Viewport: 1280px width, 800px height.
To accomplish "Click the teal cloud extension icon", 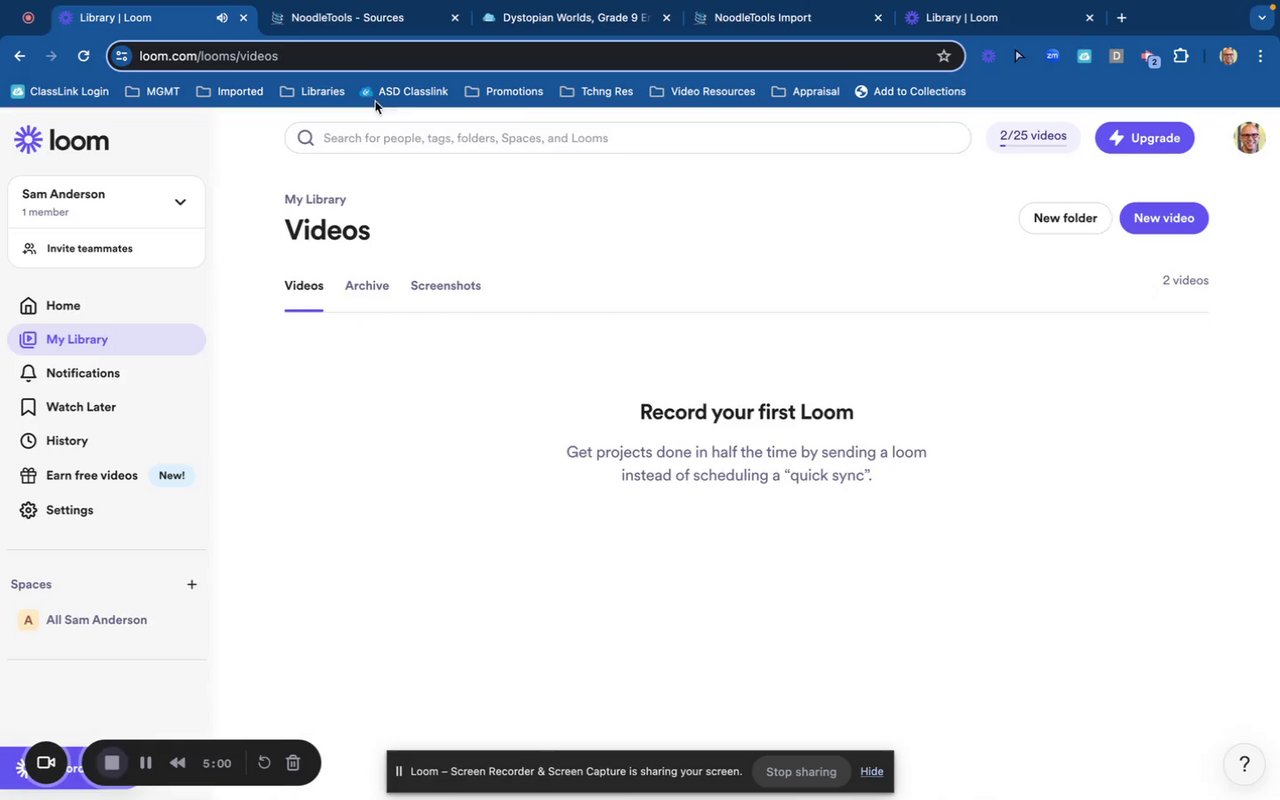I will pos(1084,56).
